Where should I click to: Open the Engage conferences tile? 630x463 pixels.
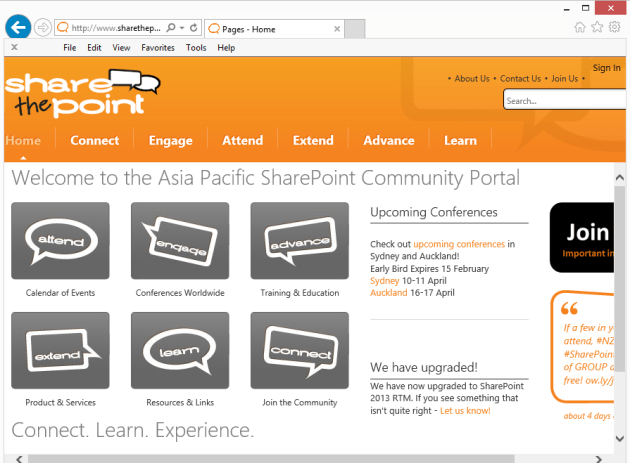pyautogui.click(x=180, y=241)
